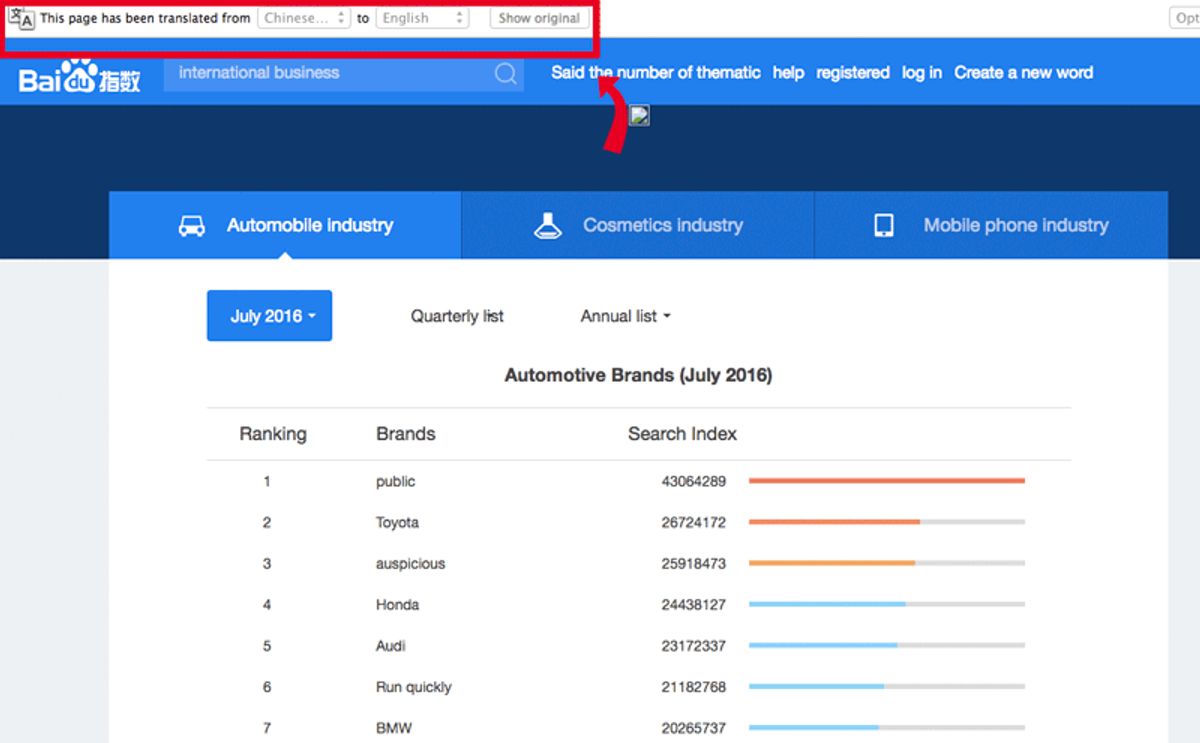Click the translation bar options button
The height and width of the screenshot is (743, 1200).
click(1186, 18)
